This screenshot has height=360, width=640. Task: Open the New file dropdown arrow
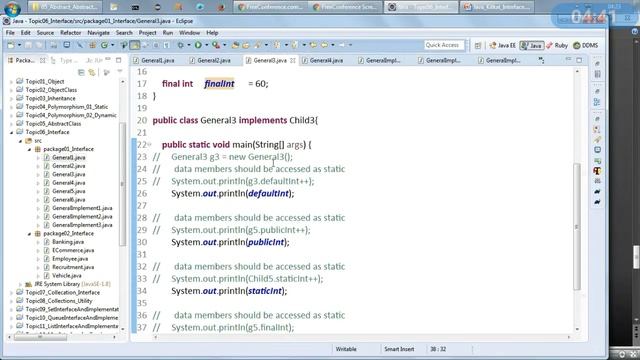[x=19, y=45]
